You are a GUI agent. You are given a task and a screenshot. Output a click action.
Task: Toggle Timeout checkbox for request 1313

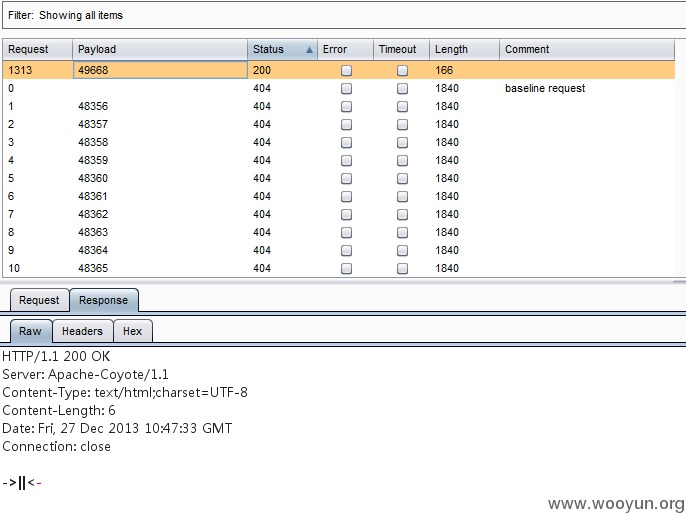pos(402,70)
